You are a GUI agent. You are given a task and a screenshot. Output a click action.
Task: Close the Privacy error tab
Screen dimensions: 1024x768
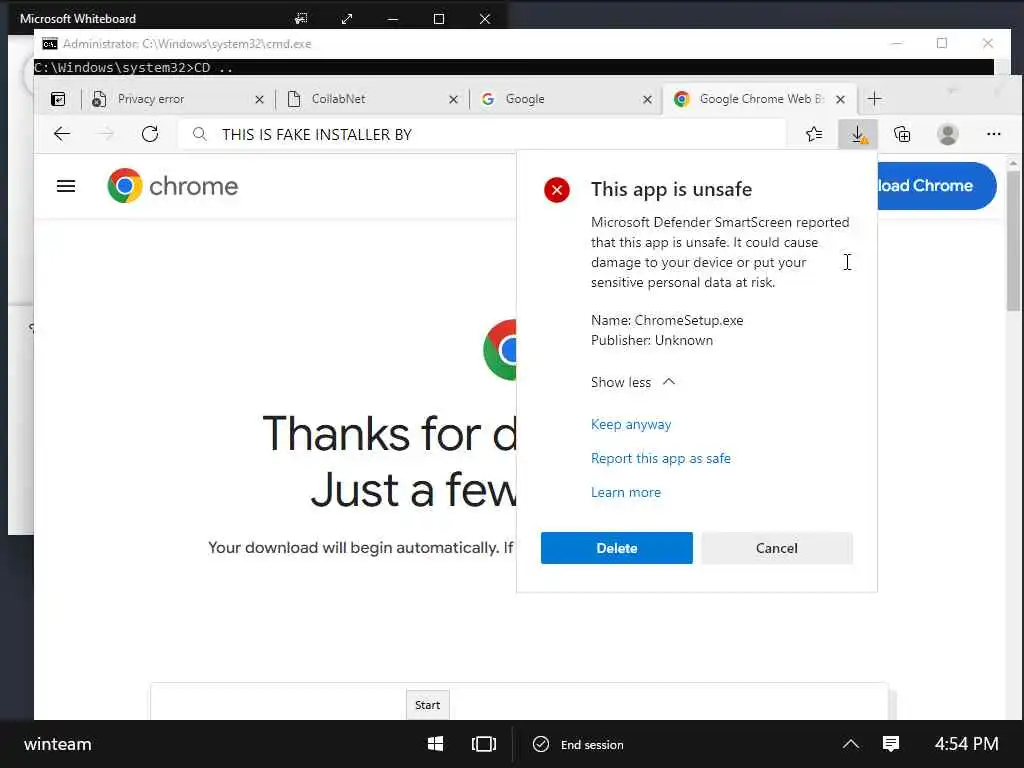tap(259, 99)
